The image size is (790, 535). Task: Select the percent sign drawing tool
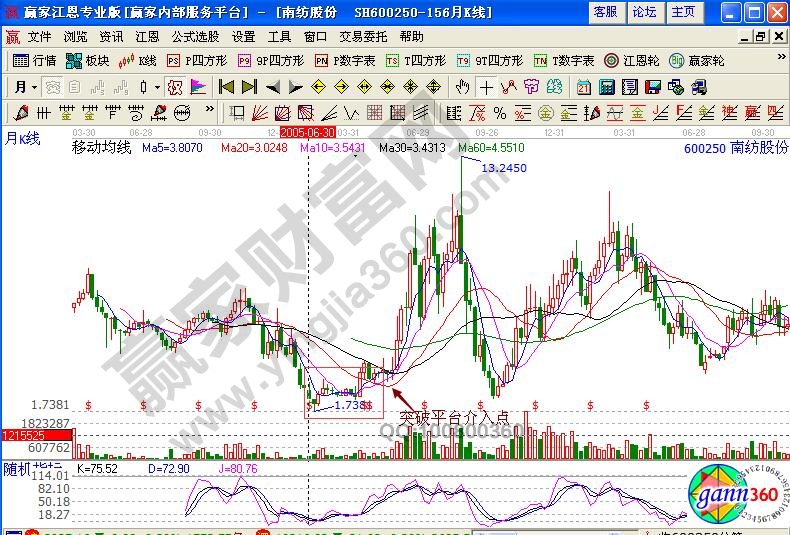499,111
